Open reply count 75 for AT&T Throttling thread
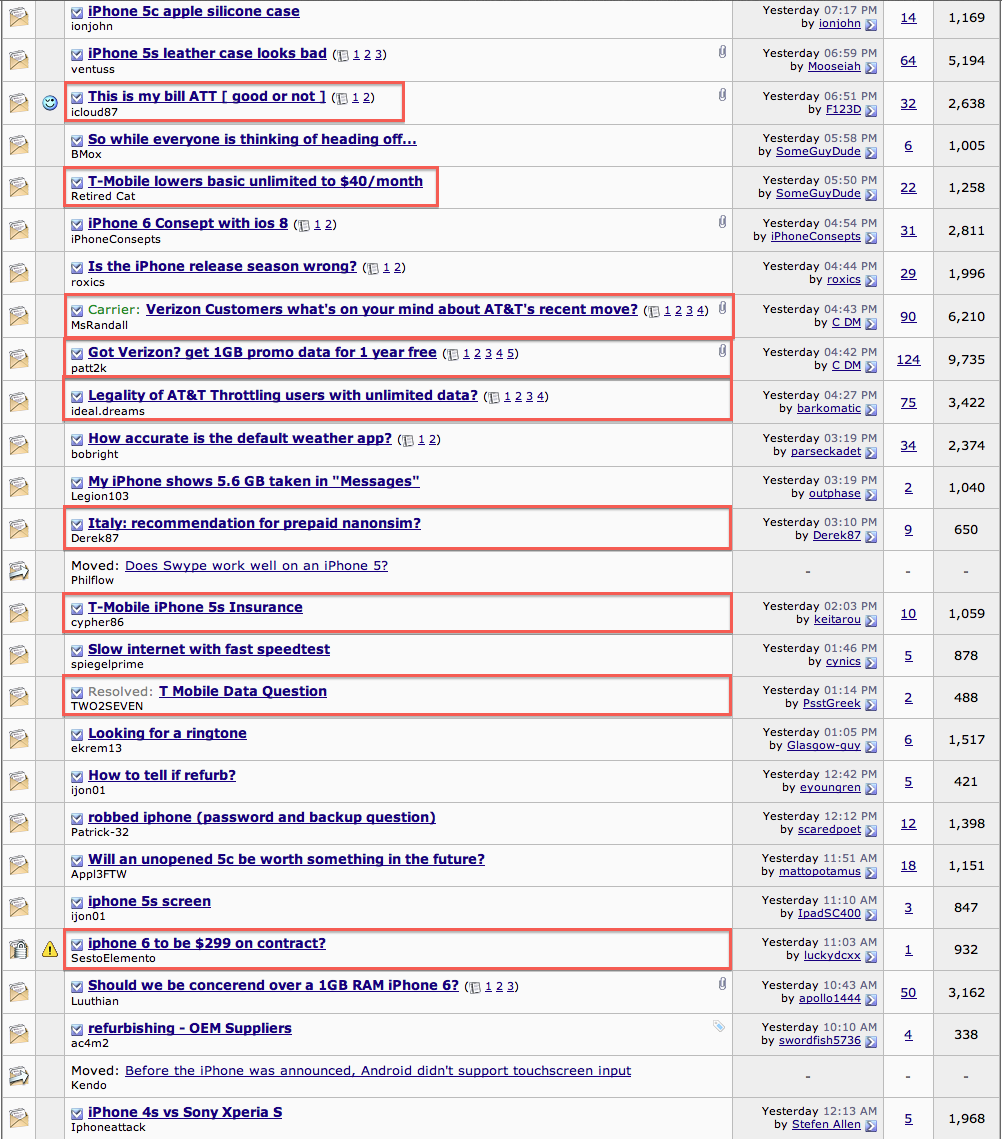Screen dimensions: 1002x1139 (908, 402)
